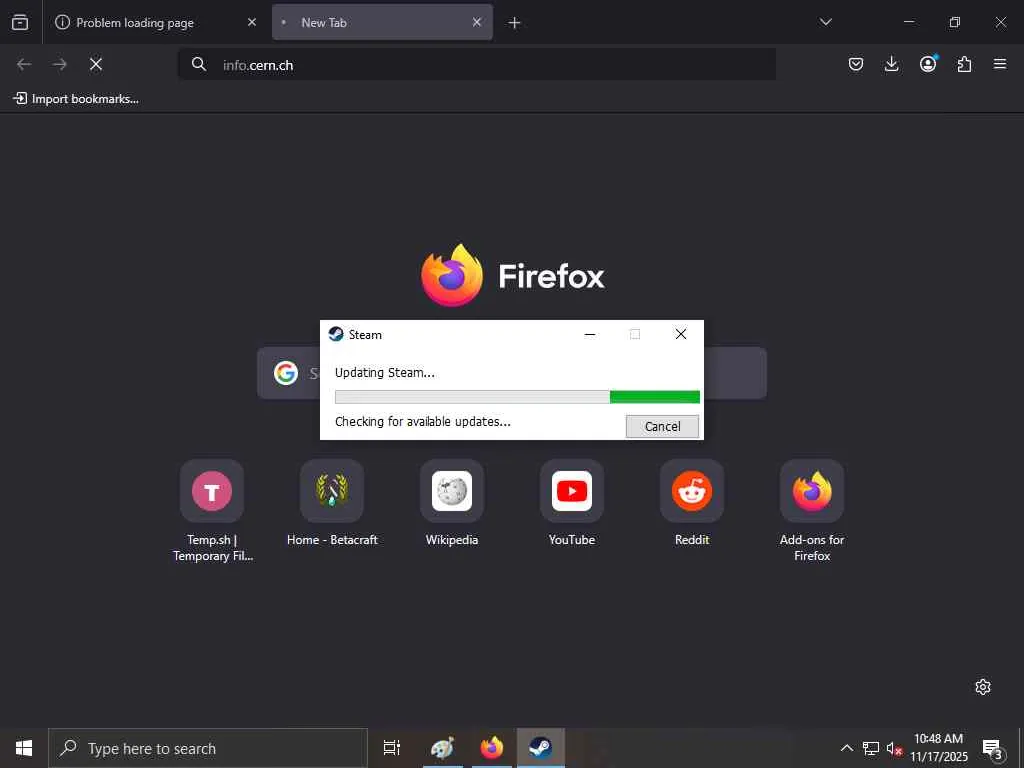Open the muted volume tray icon
Screen dimensions: 1024x768
click(894, 749)
